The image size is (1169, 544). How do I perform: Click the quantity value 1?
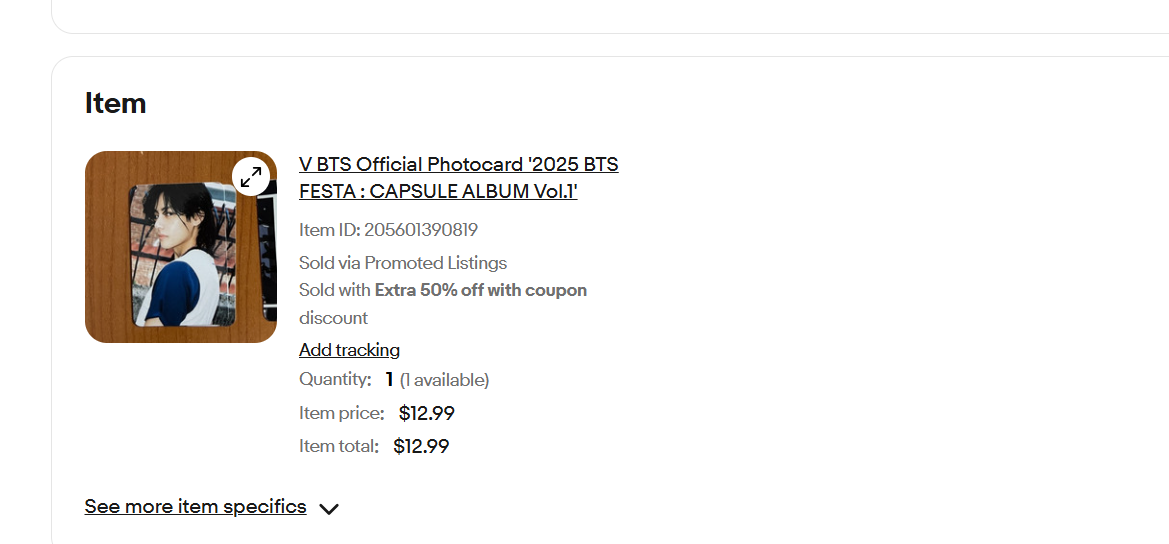coord(389,380)
